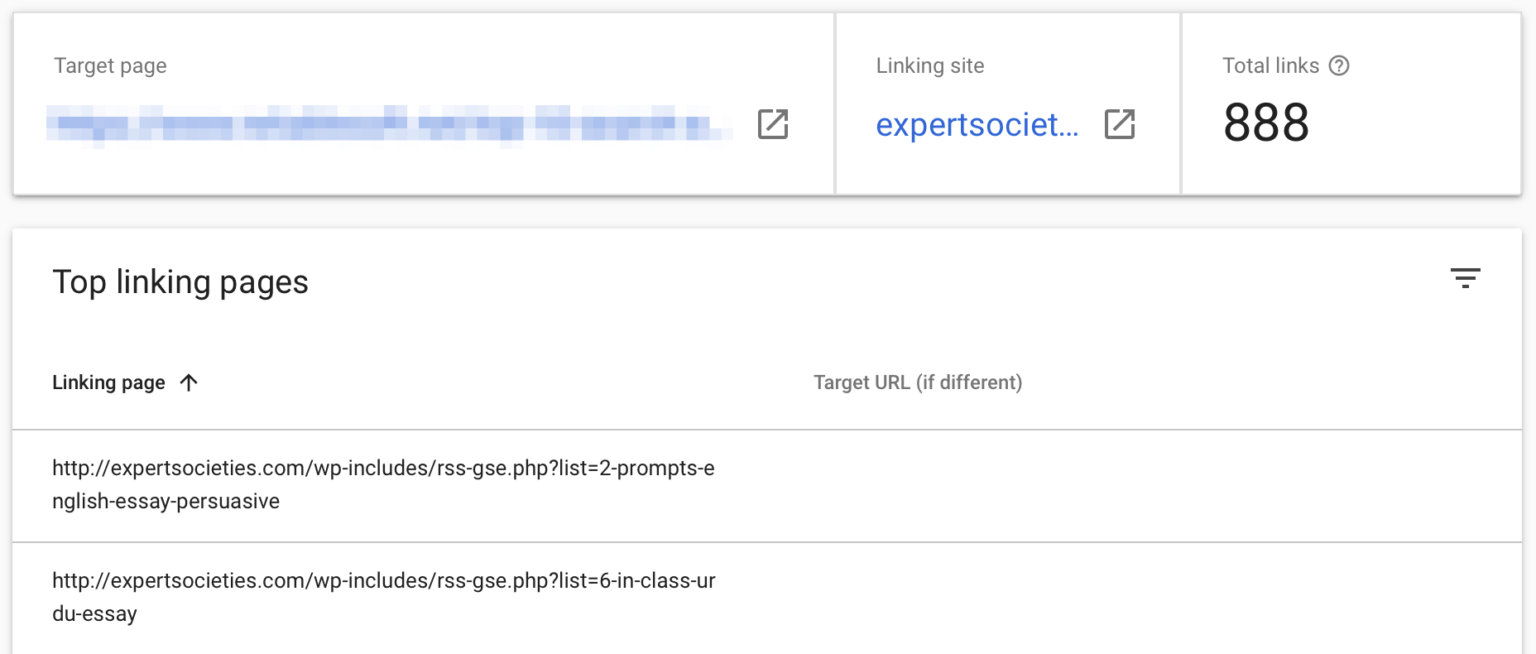Open the target page via its external link icon
The height and width of the screenshot is (654, 1536).
click(771, 124)
